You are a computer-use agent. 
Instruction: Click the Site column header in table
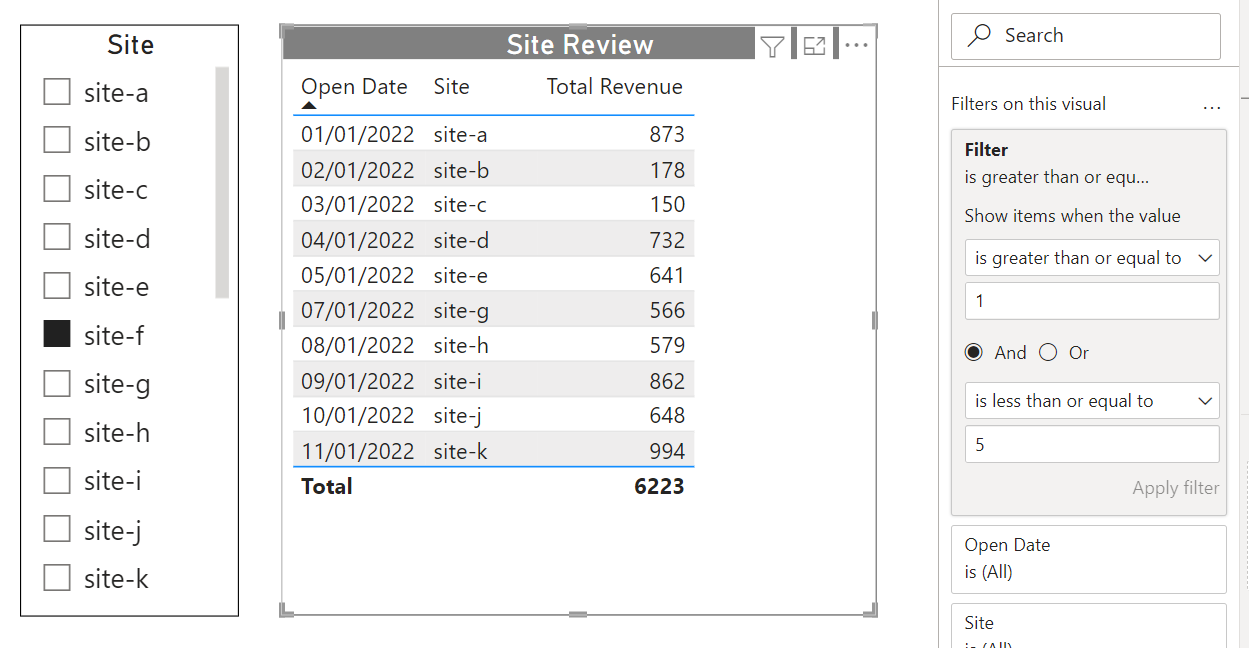(x=451, y=87)
